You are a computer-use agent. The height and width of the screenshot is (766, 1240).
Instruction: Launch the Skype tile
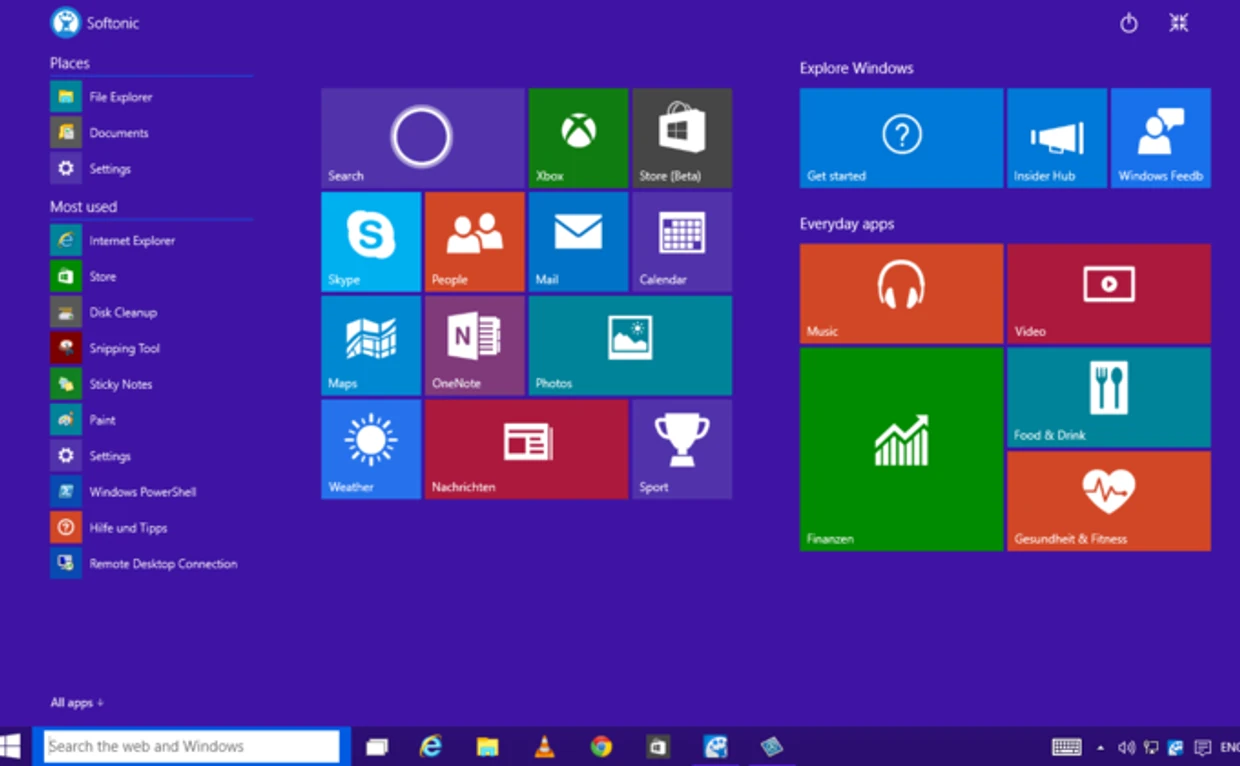tap(370, 241)
